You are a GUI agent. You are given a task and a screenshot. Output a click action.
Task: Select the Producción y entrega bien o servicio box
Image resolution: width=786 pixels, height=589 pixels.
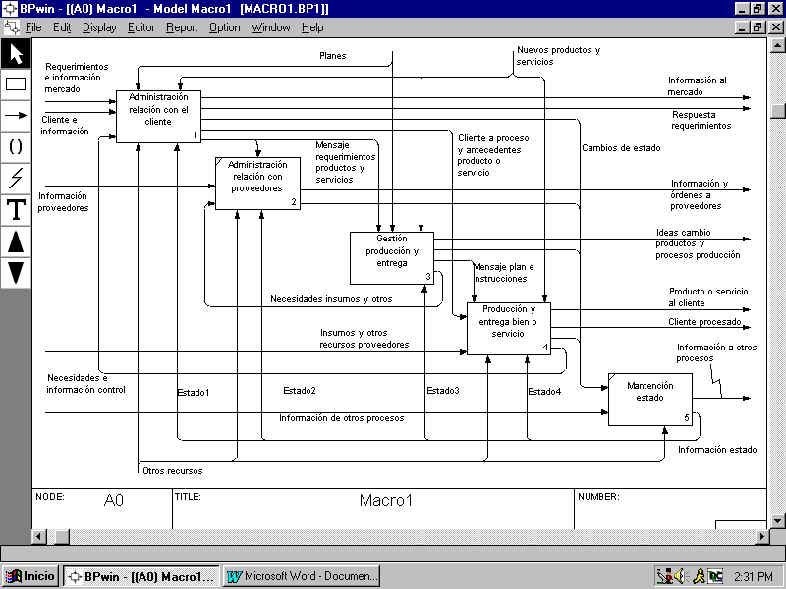click(508, 328)
